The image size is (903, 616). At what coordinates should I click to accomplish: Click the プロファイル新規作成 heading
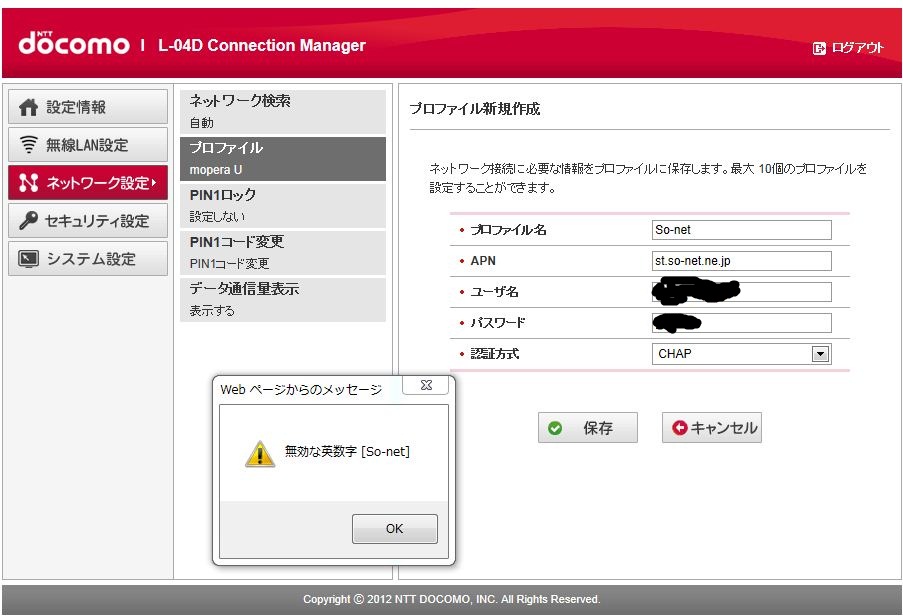pos(475,109)
